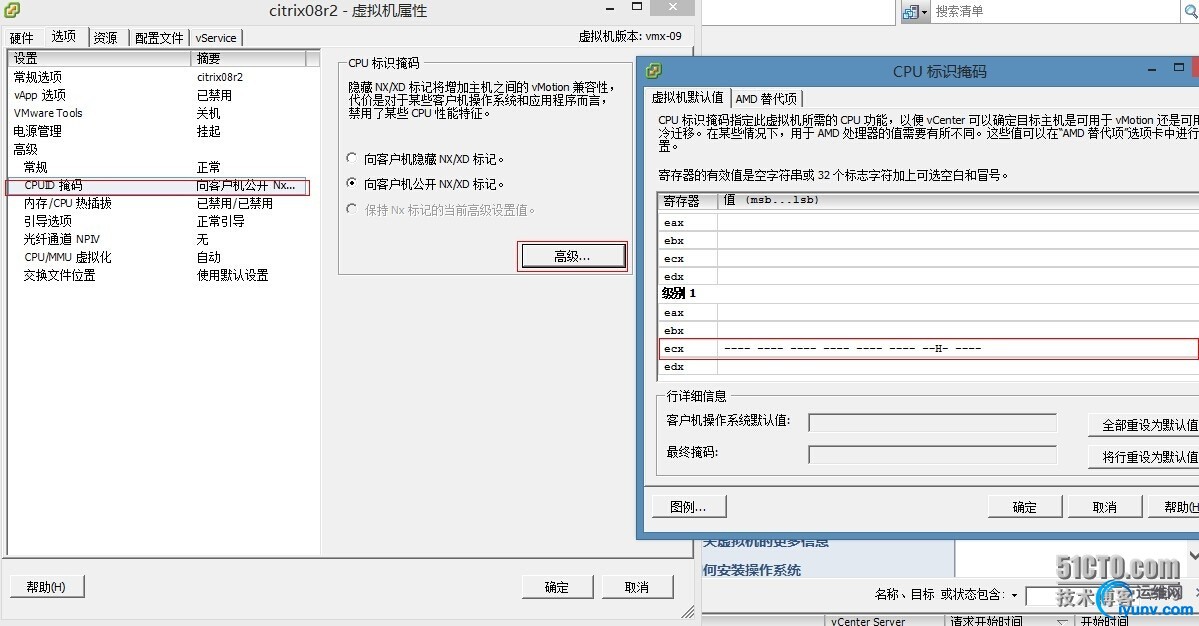This screenshot has height=626, width=1199.
Task: Click the 何安装操作系统 link in background window
Action: pos(752,570)
